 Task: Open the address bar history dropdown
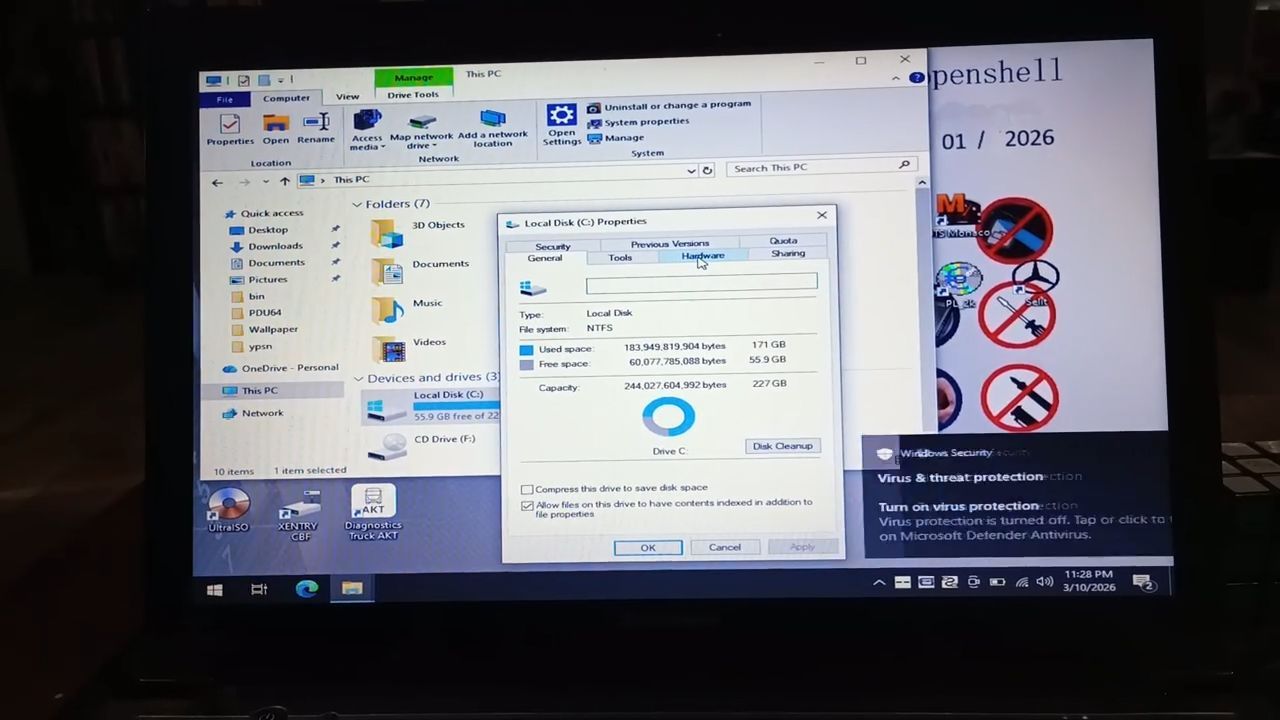[690, 170]
